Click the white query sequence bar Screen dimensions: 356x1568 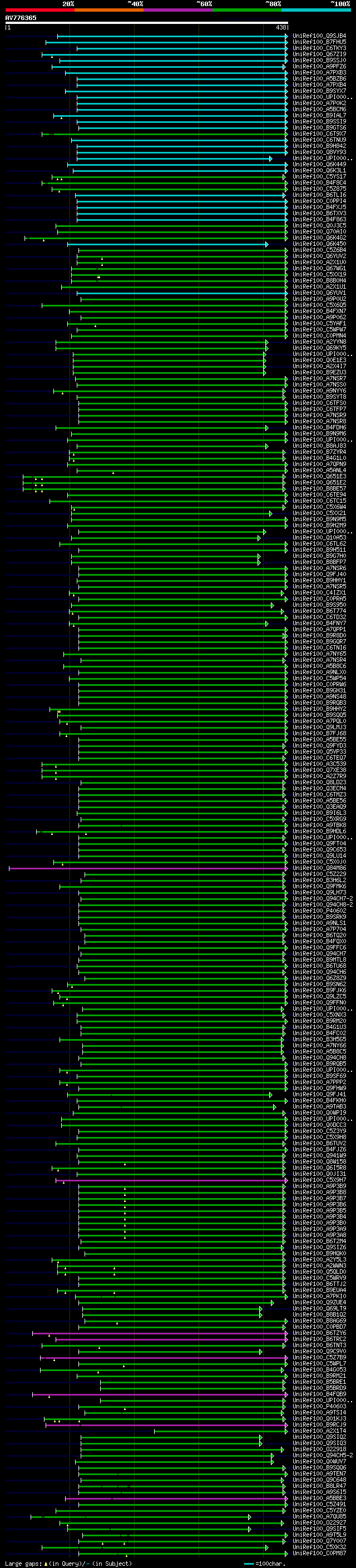[x=146, y=22]
